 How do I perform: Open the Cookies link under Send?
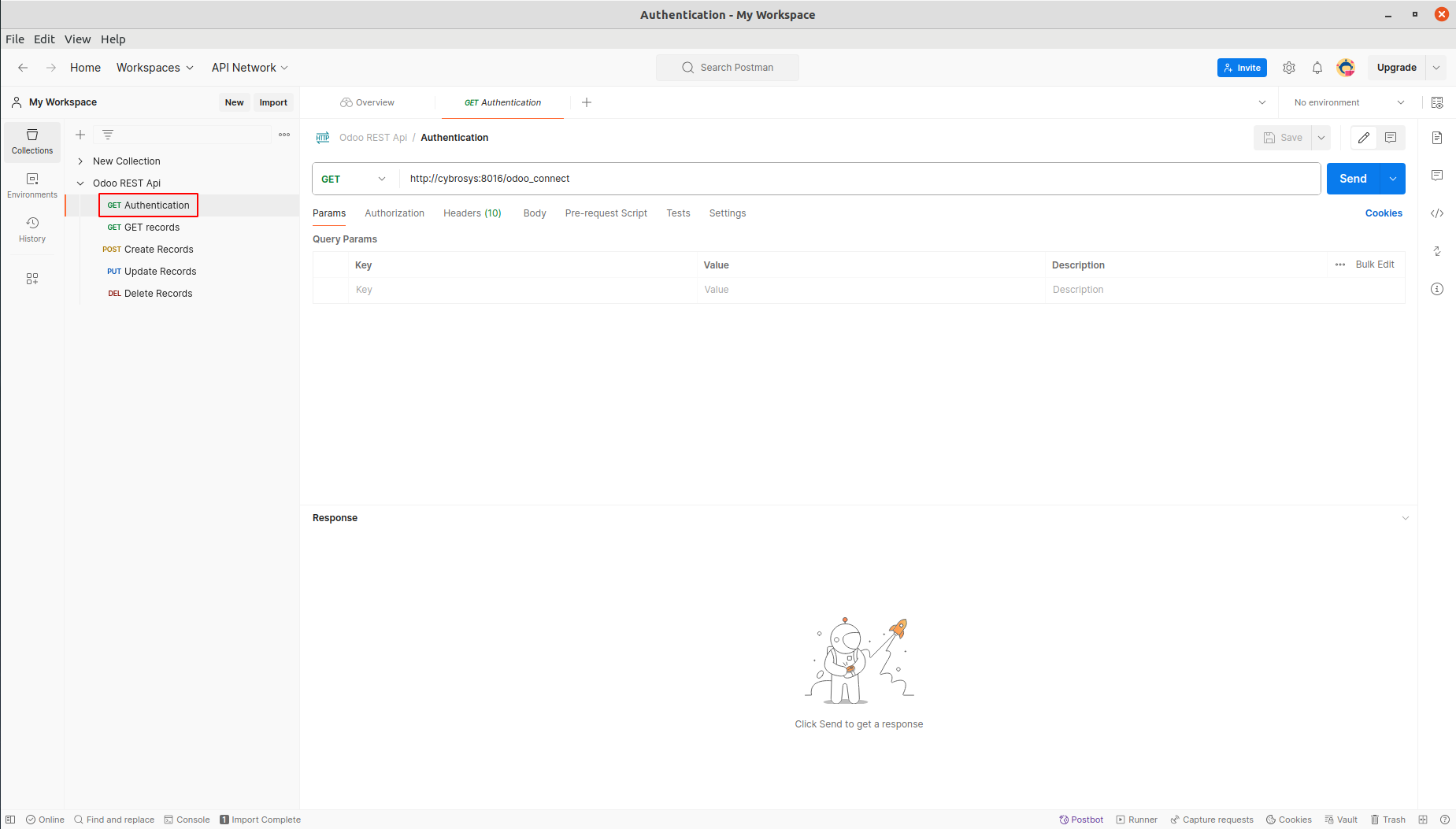(x=1384, y=213)
